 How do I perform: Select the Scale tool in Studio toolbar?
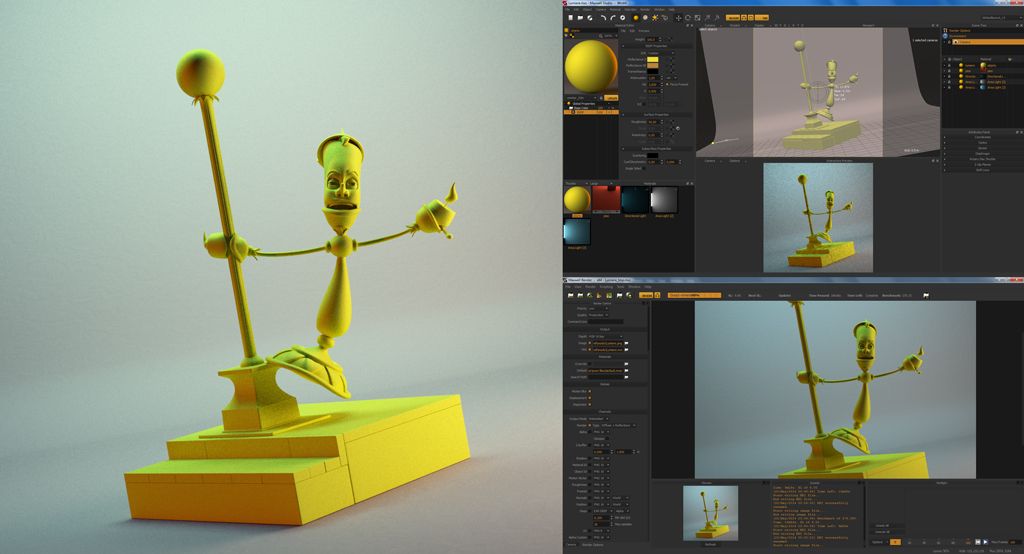[697, 18]
